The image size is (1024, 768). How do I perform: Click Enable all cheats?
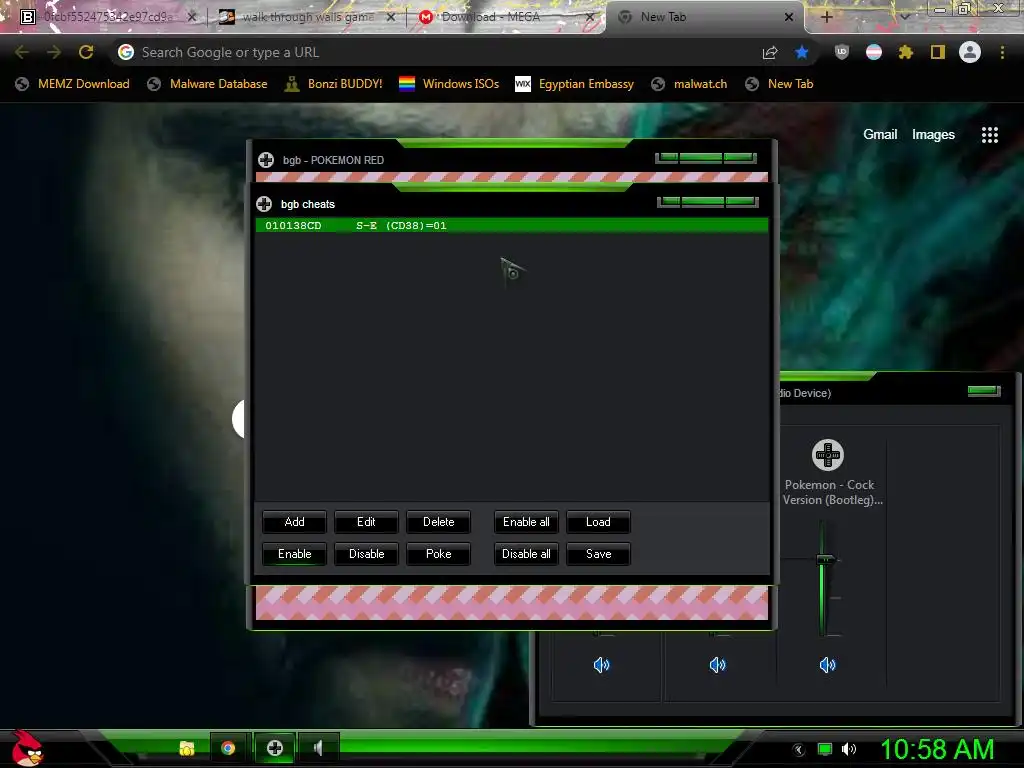526,522
